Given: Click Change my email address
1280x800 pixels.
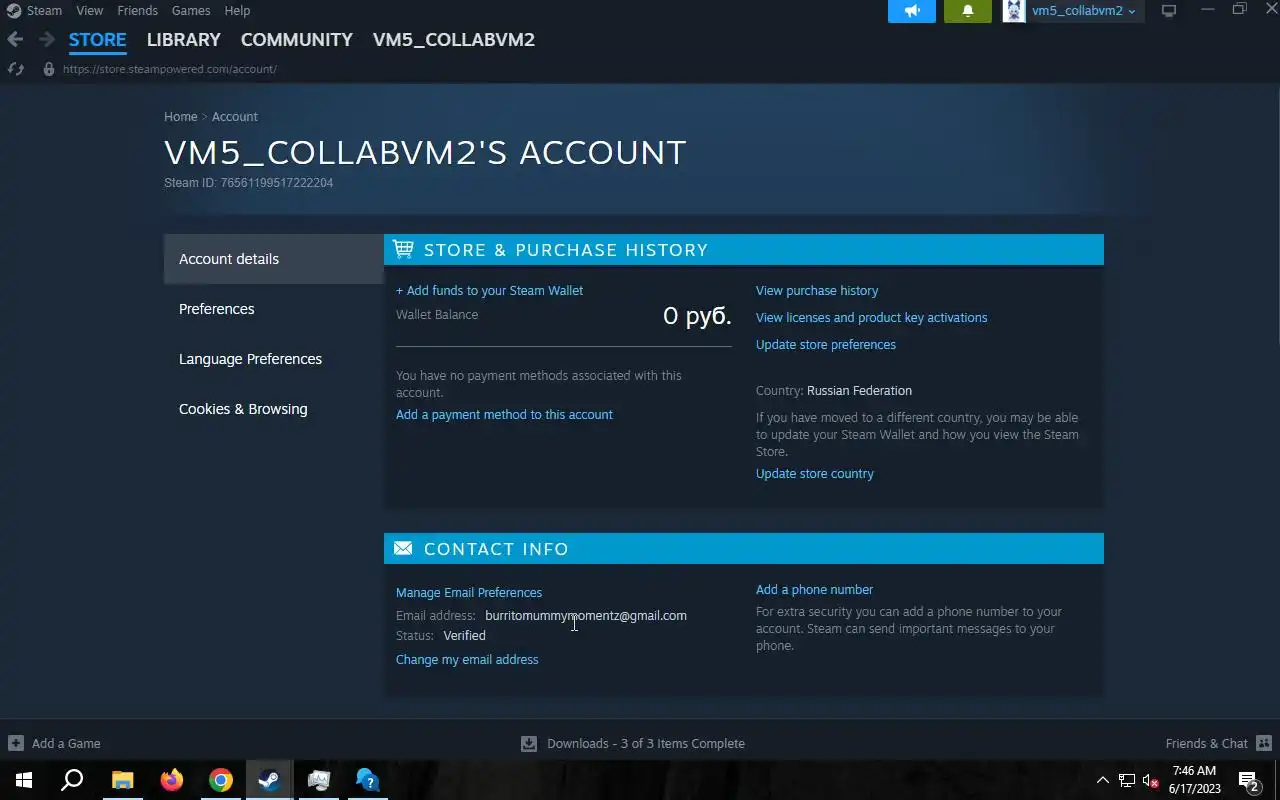Looking at the screenshot, I should click(467, 660).
